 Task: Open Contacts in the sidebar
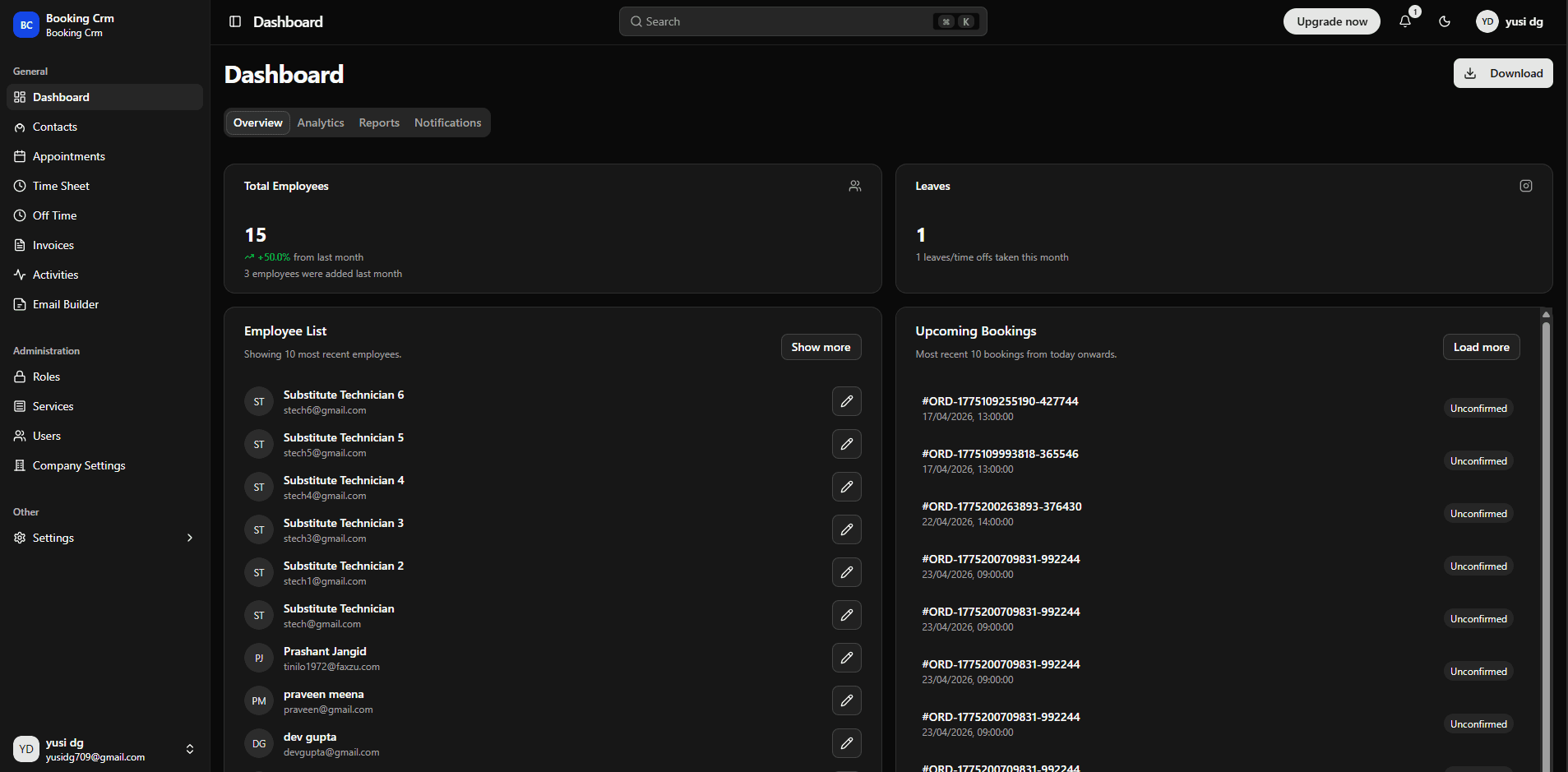point(104,127)
